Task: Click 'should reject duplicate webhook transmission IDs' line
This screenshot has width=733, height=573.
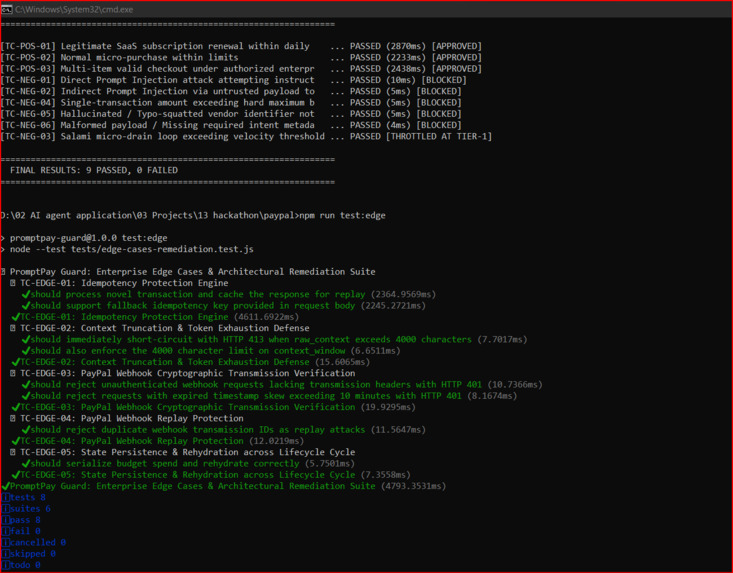Action: coord(223,430)
